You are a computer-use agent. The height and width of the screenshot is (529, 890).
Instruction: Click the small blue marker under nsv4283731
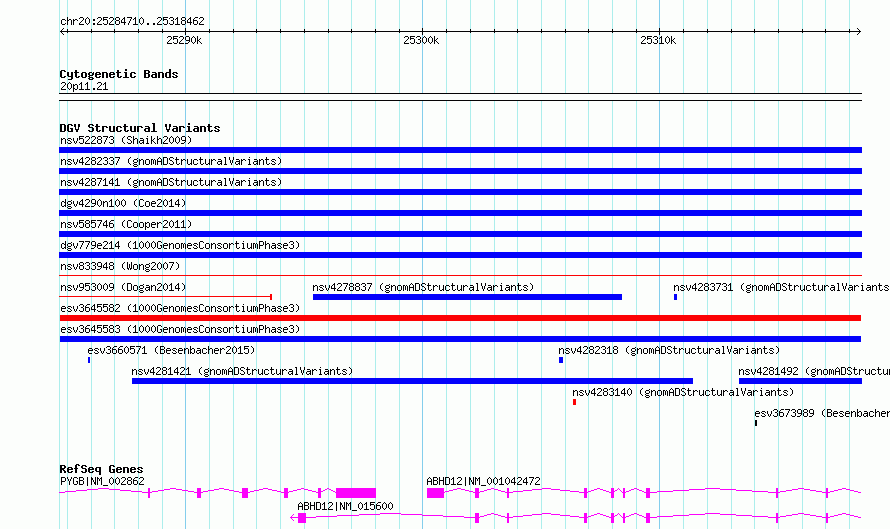(675, 297)
